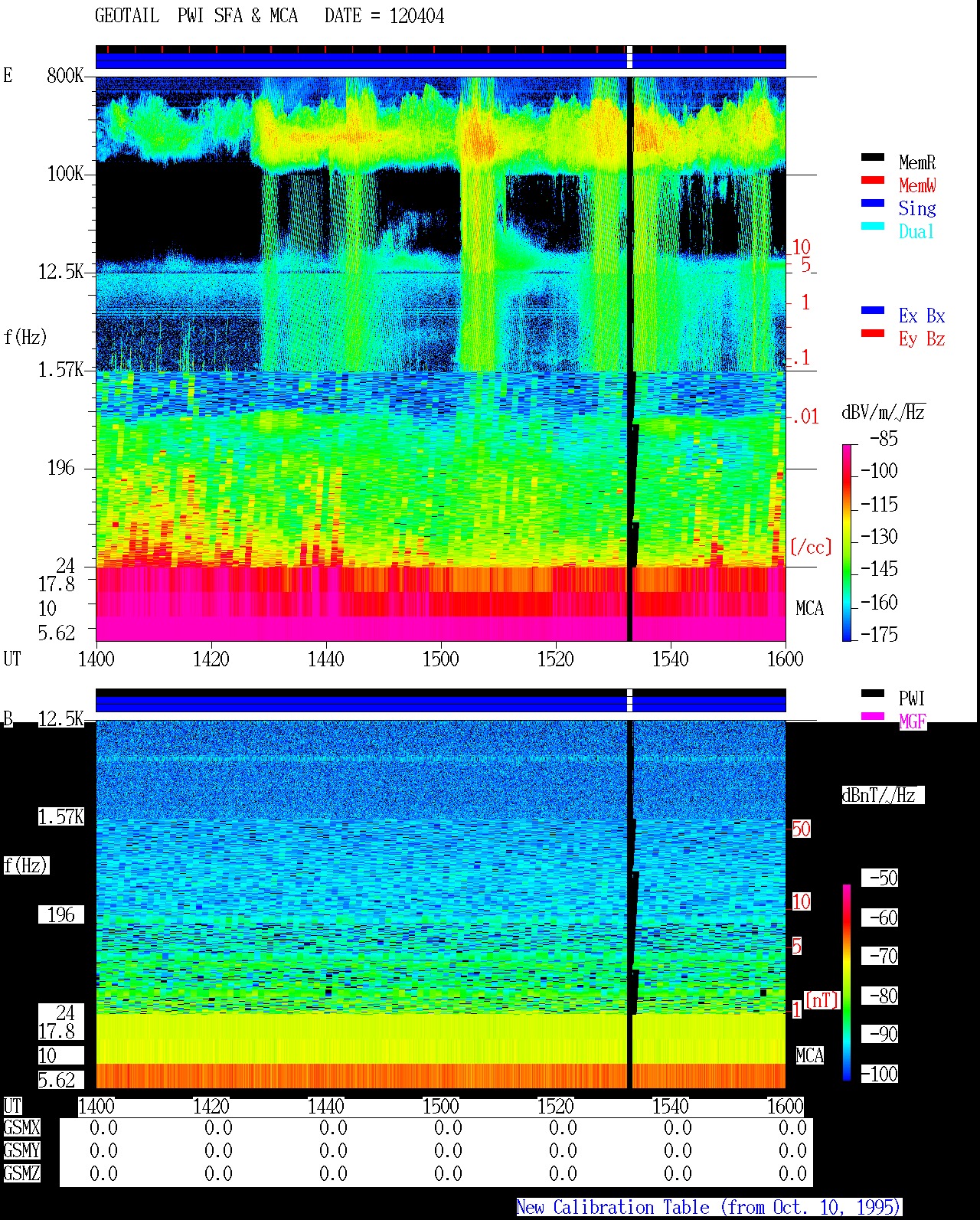Click the '1500' time label under the E spectrogram
The width and height of the screenshot is (980, 1220).
(440, 659)
